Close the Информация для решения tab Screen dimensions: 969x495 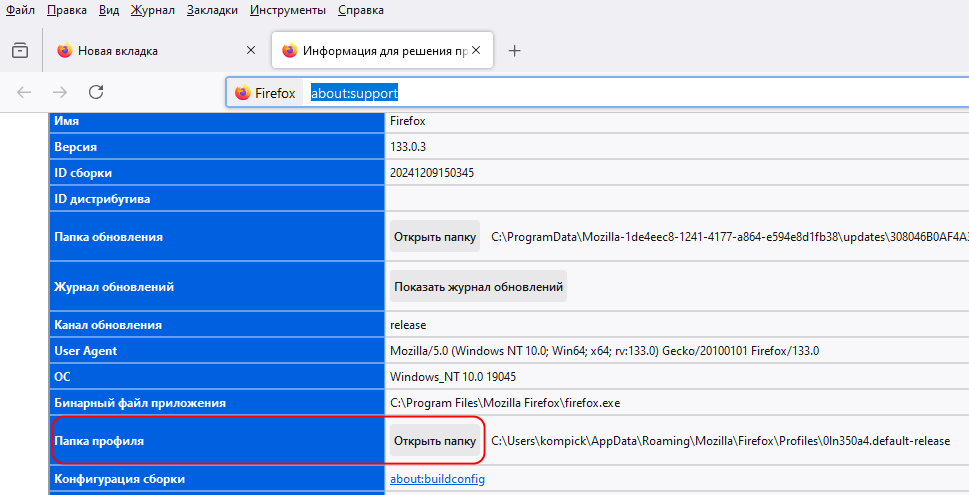click(x=476, y=50)
